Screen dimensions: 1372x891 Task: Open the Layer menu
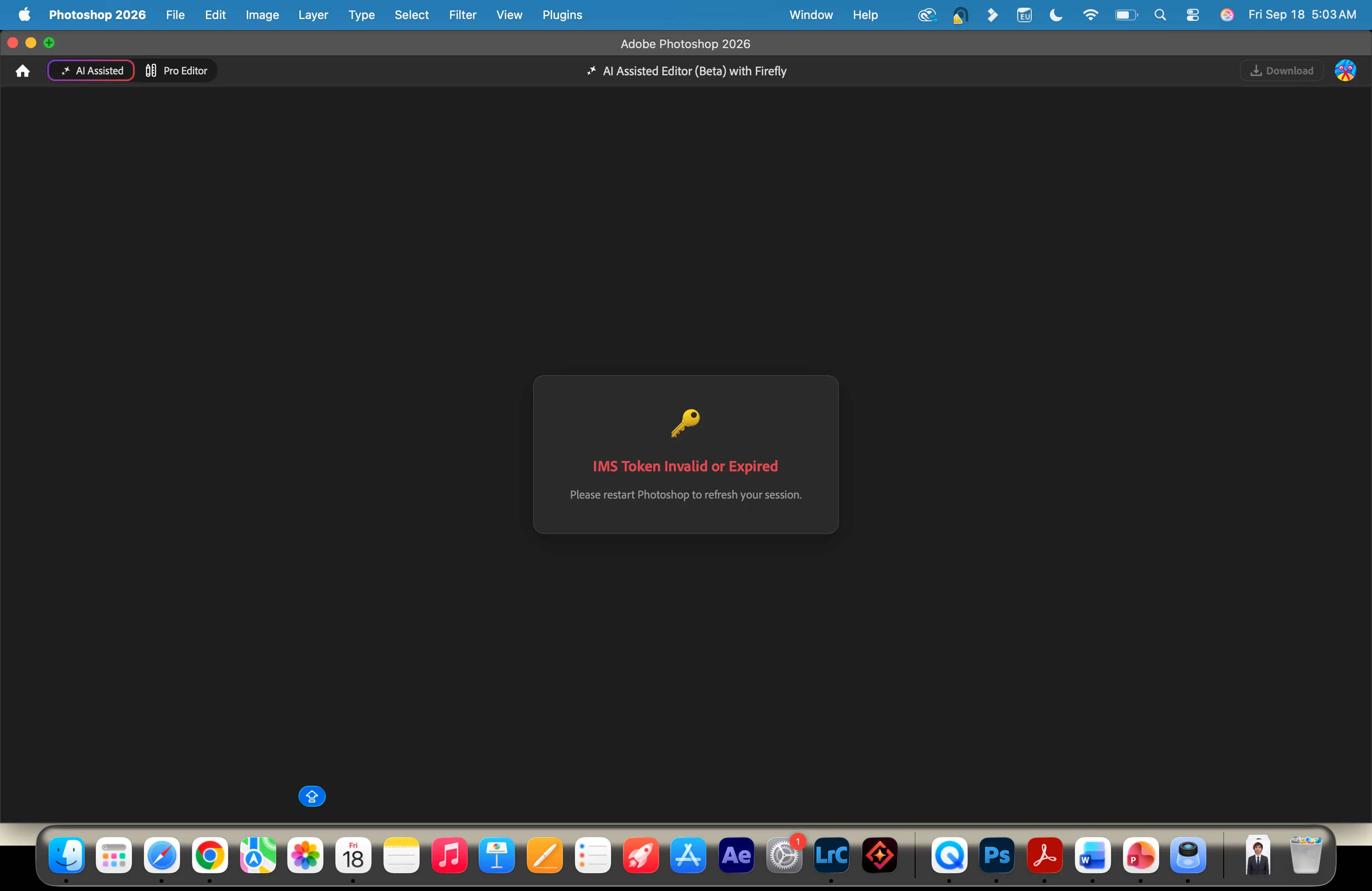[313, 15]
